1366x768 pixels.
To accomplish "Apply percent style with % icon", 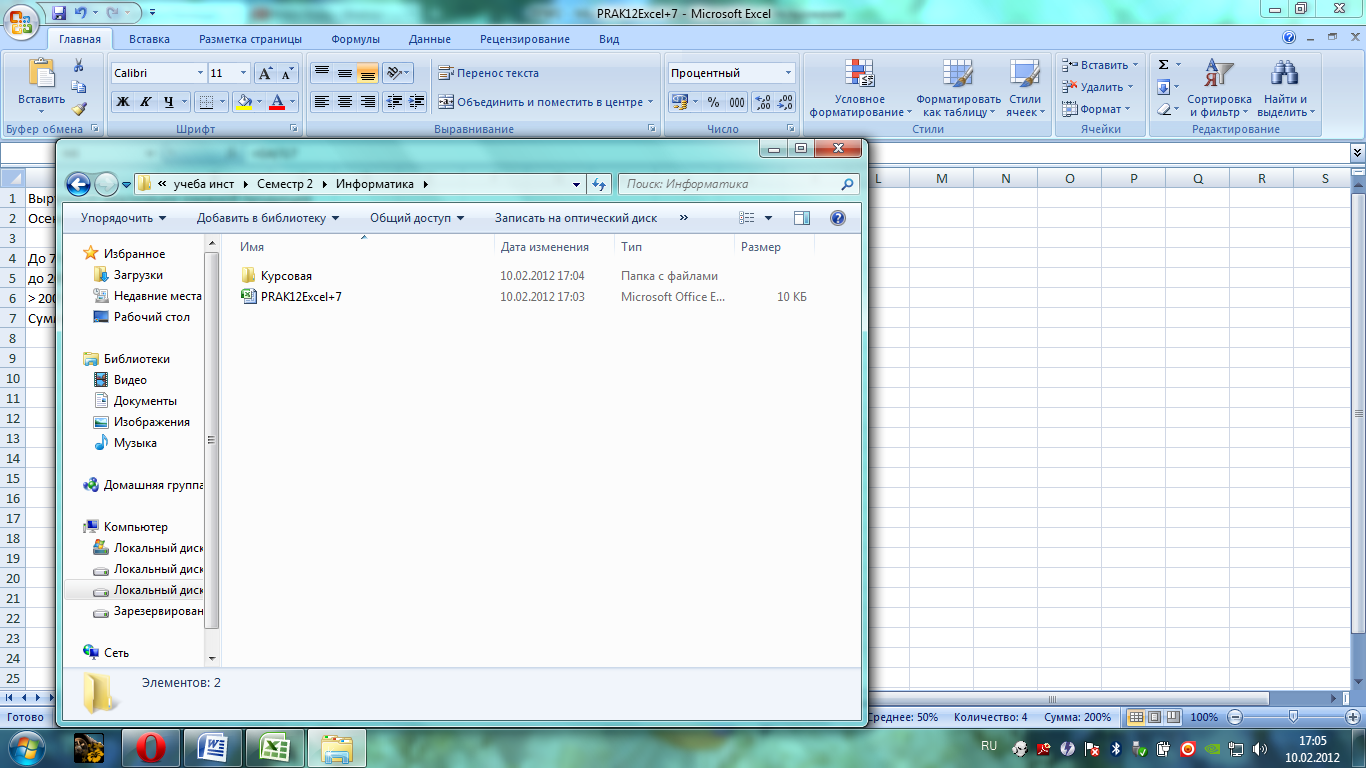I will point(713,102).
